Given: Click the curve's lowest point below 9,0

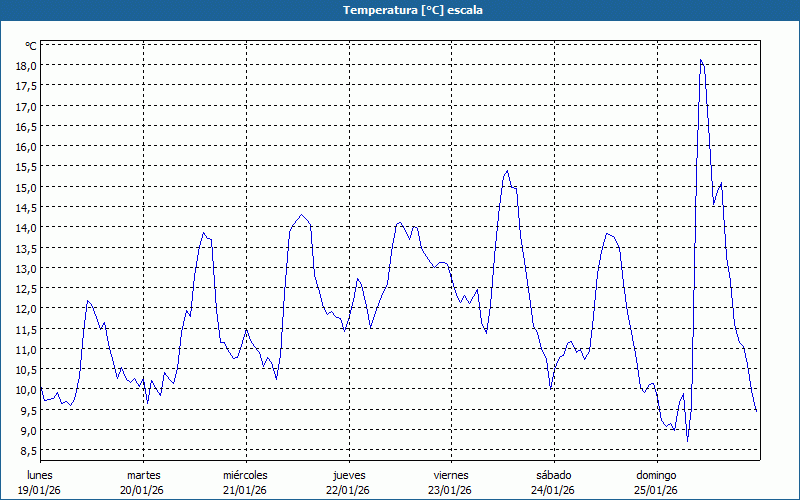Looking at the screenshot, I should click(x=687, y=440).
